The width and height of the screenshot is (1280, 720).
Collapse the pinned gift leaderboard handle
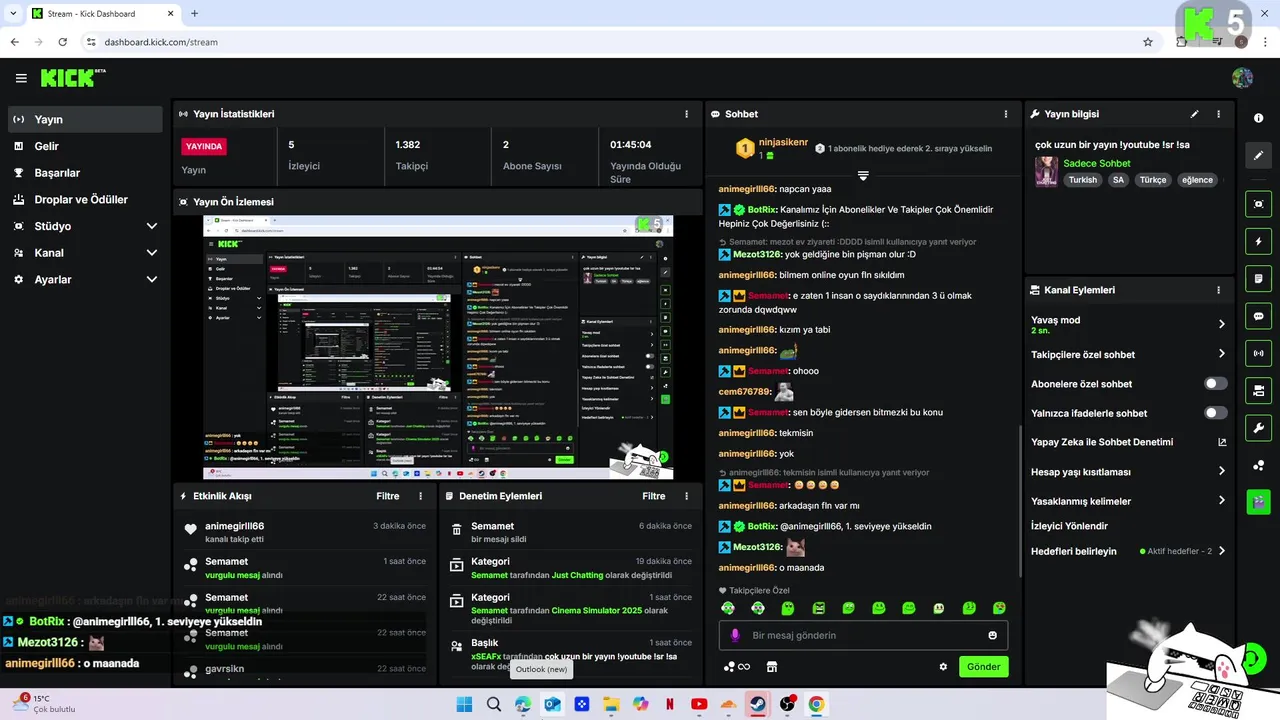863,175
